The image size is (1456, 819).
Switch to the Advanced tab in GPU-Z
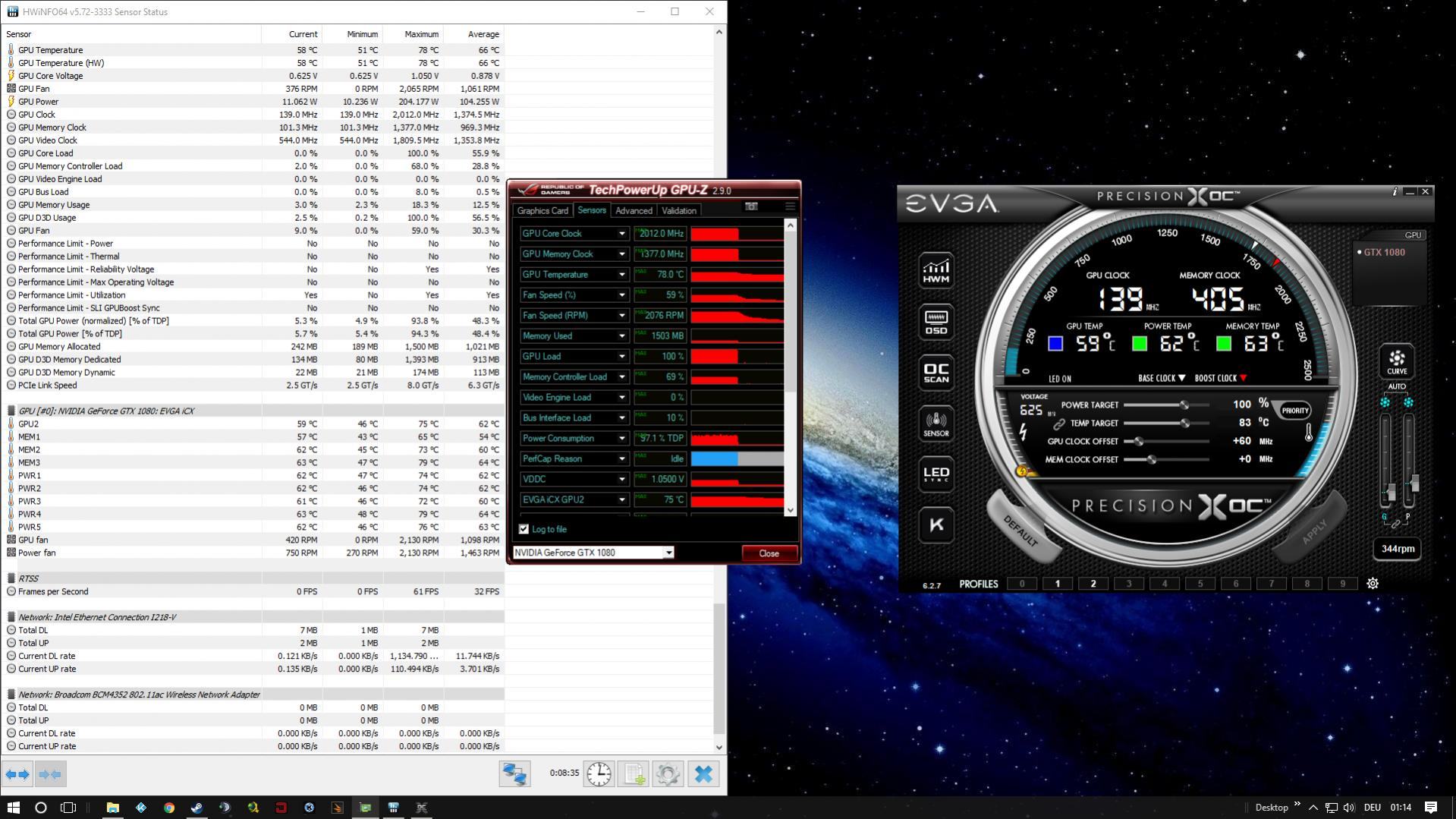point(634,211)
